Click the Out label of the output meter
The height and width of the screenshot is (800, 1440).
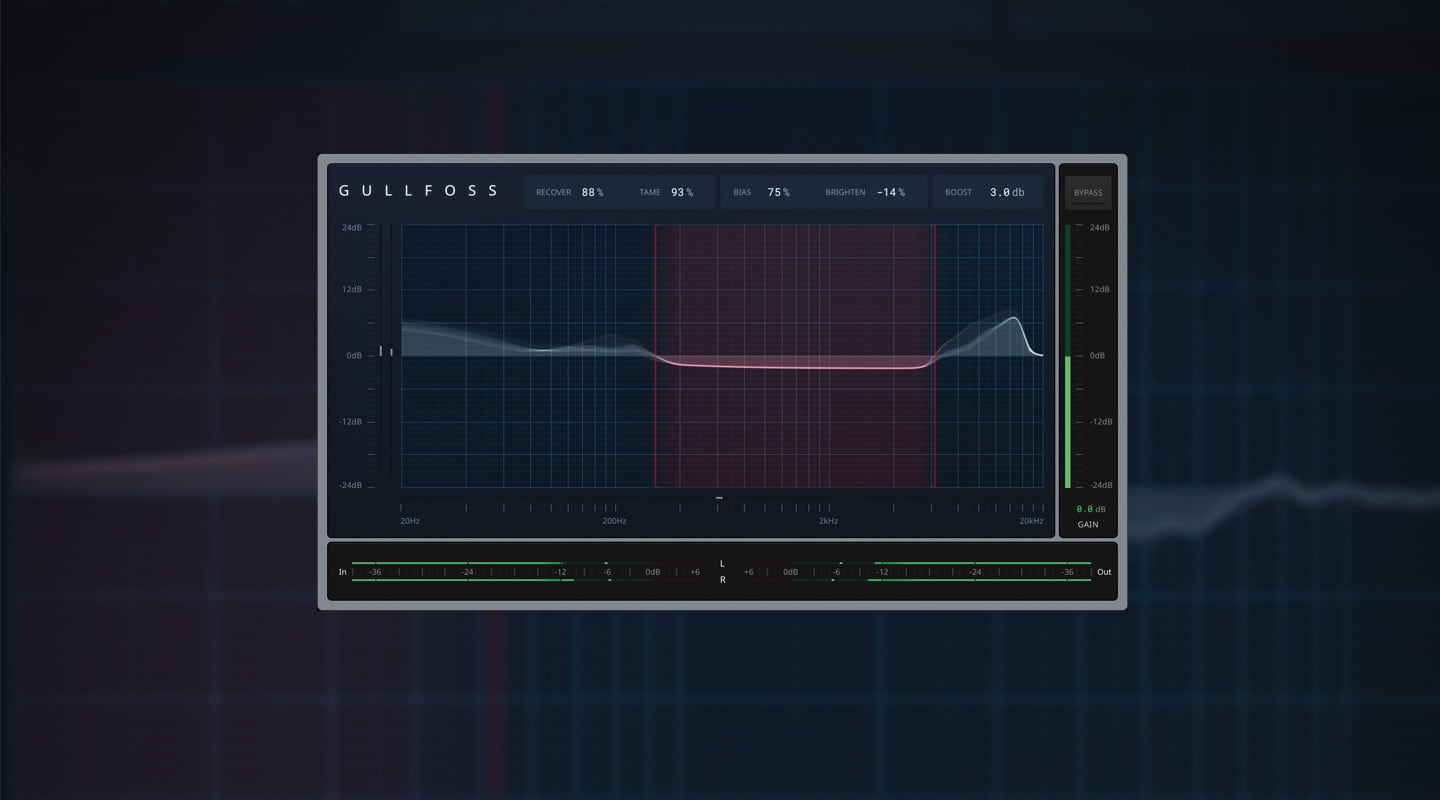pyautogui.click(x=1104, y=572)
